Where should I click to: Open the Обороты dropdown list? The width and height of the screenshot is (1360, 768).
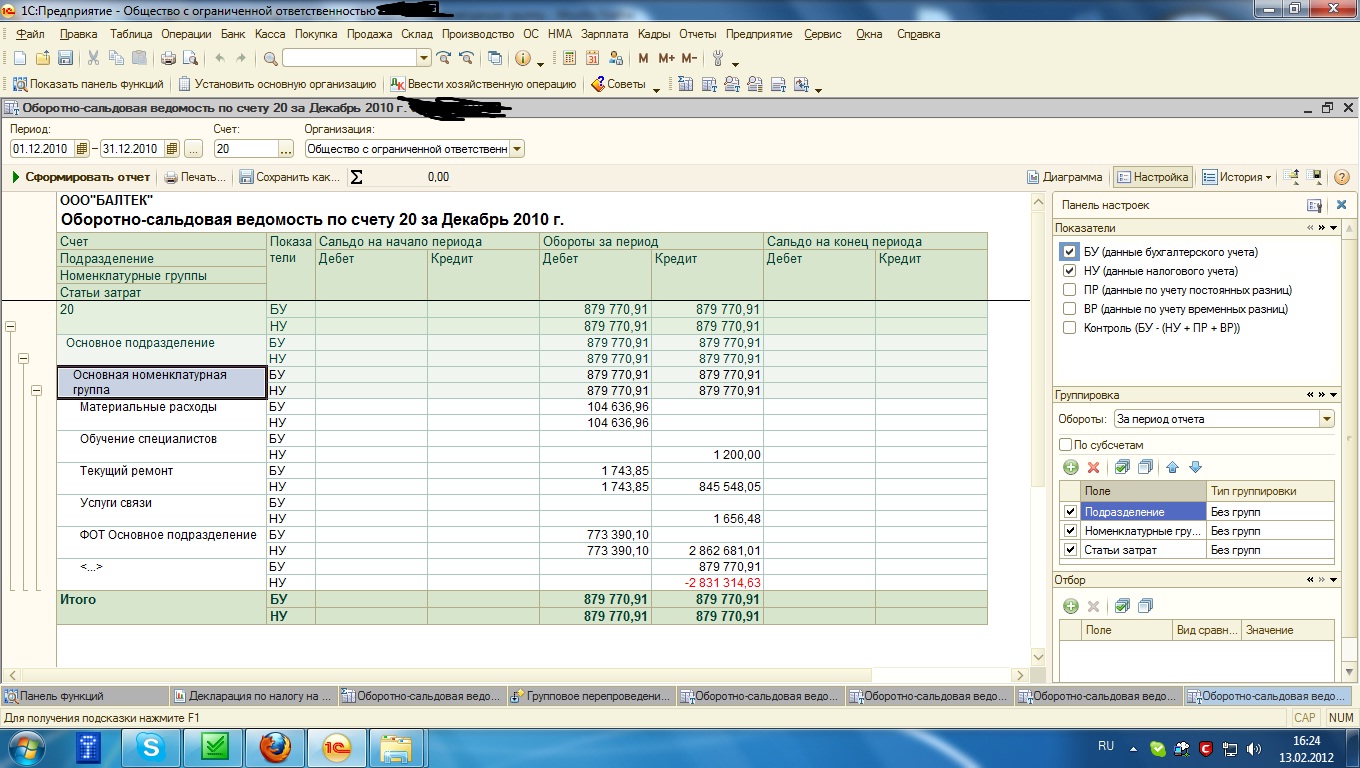(x=1326, y=419)
